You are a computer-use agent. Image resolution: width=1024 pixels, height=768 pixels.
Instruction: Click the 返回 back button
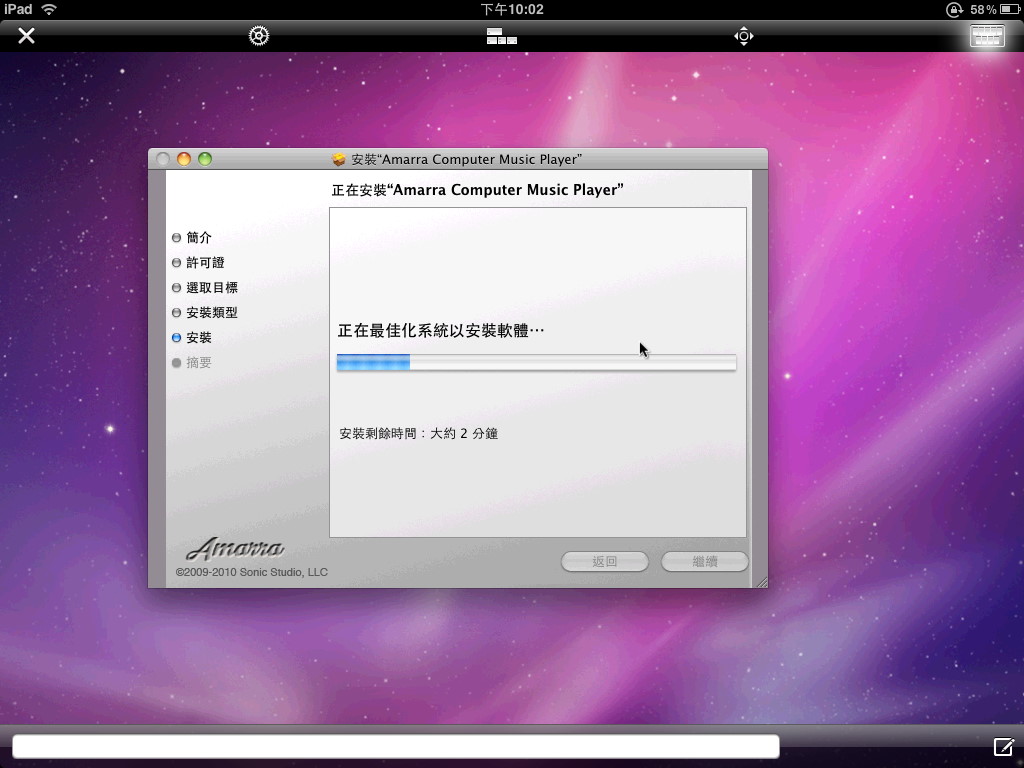[605, 562]
